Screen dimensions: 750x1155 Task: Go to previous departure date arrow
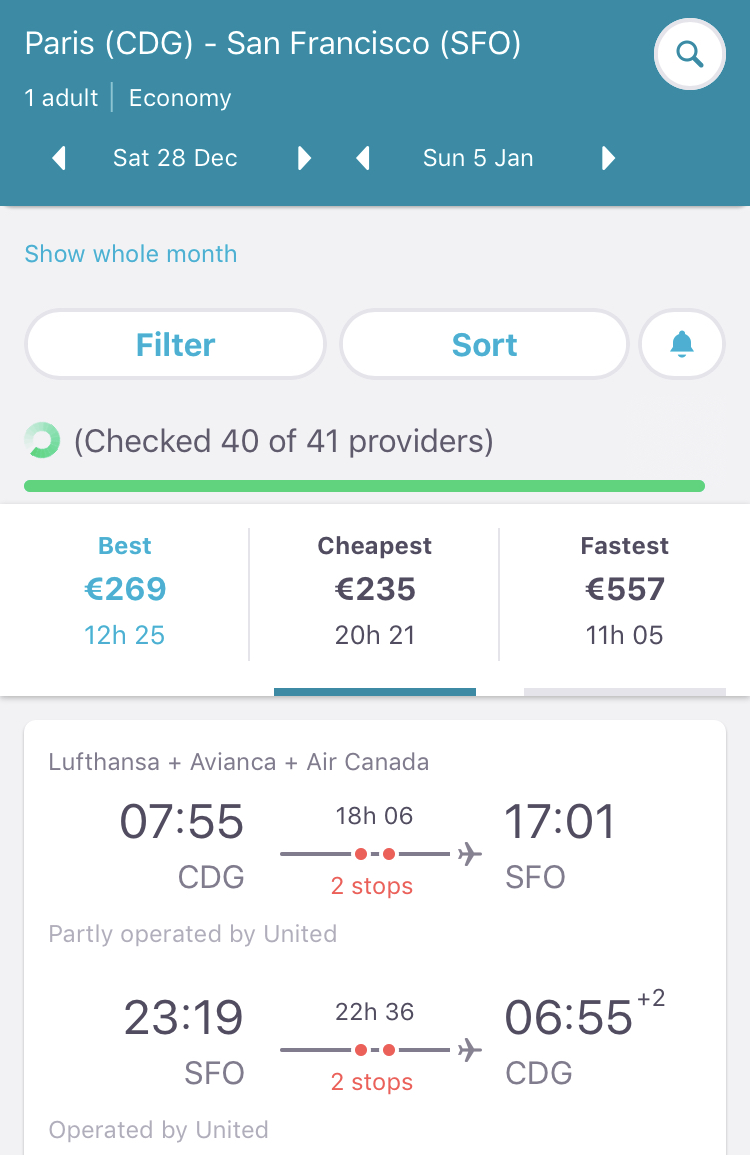(59, 158)
